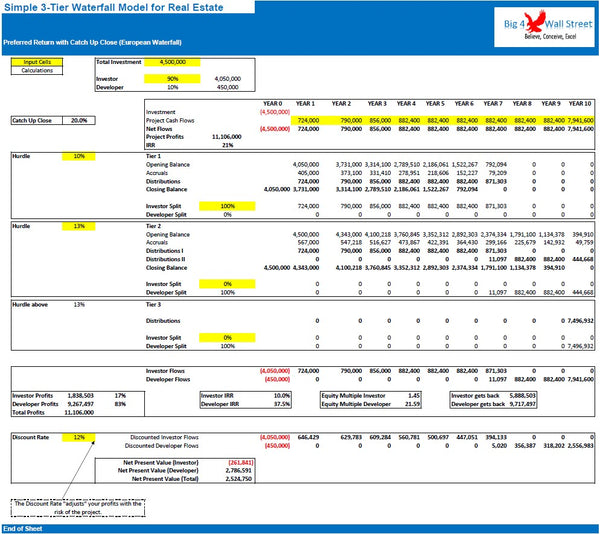Click the YEAR 10 column header

click(x=580, y=104)
